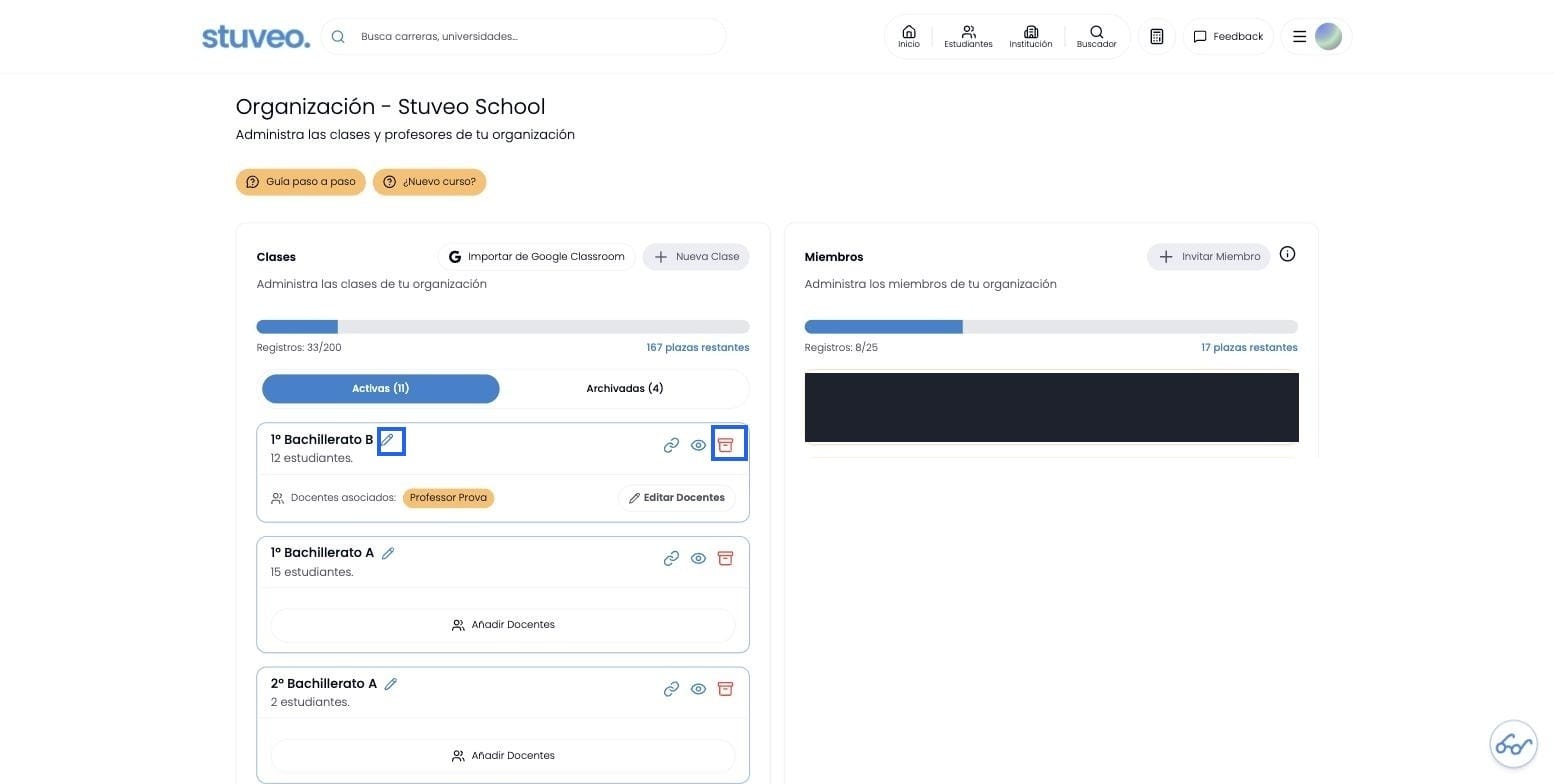The height and width of the screenshot is (784, 1554).
Task: Open Institución section icon
Action: click(x=1031, y=36)
